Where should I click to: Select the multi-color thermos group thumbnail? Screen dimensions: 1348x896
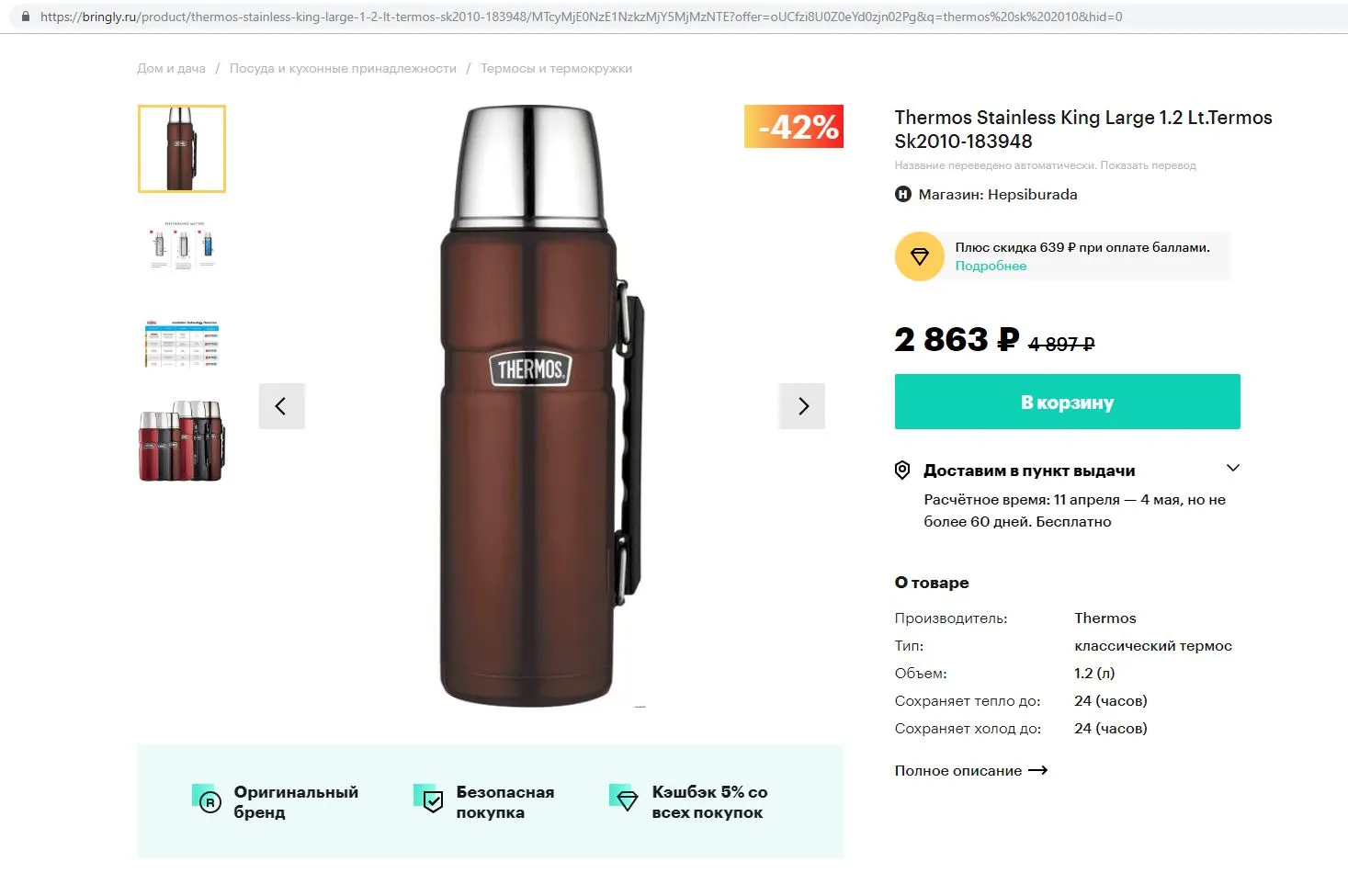[182, 441]
